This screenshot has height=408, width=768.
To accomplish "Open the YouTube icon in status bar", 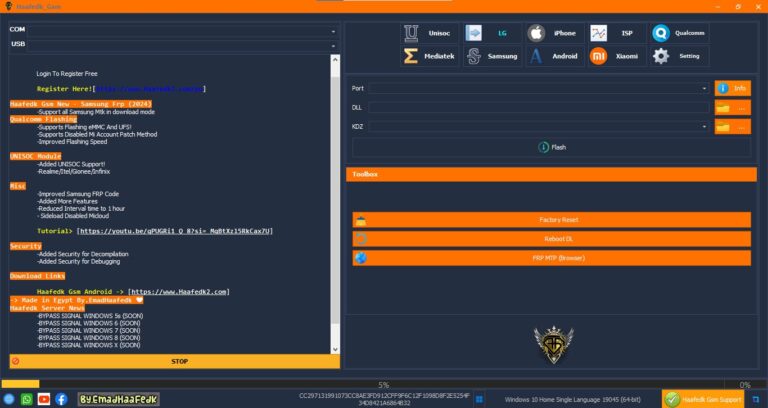I will pos(44,399).
